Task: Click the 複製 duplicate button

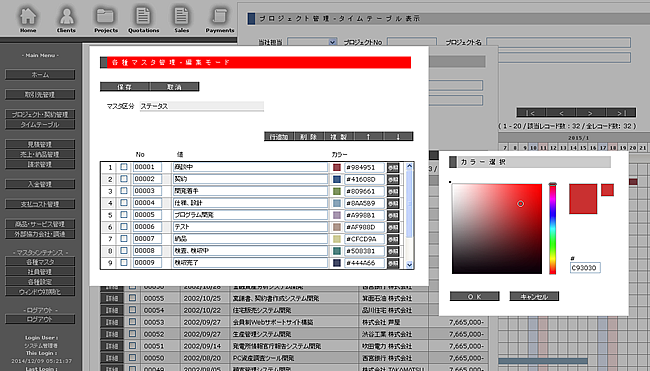Action: (x=338, y=136)
